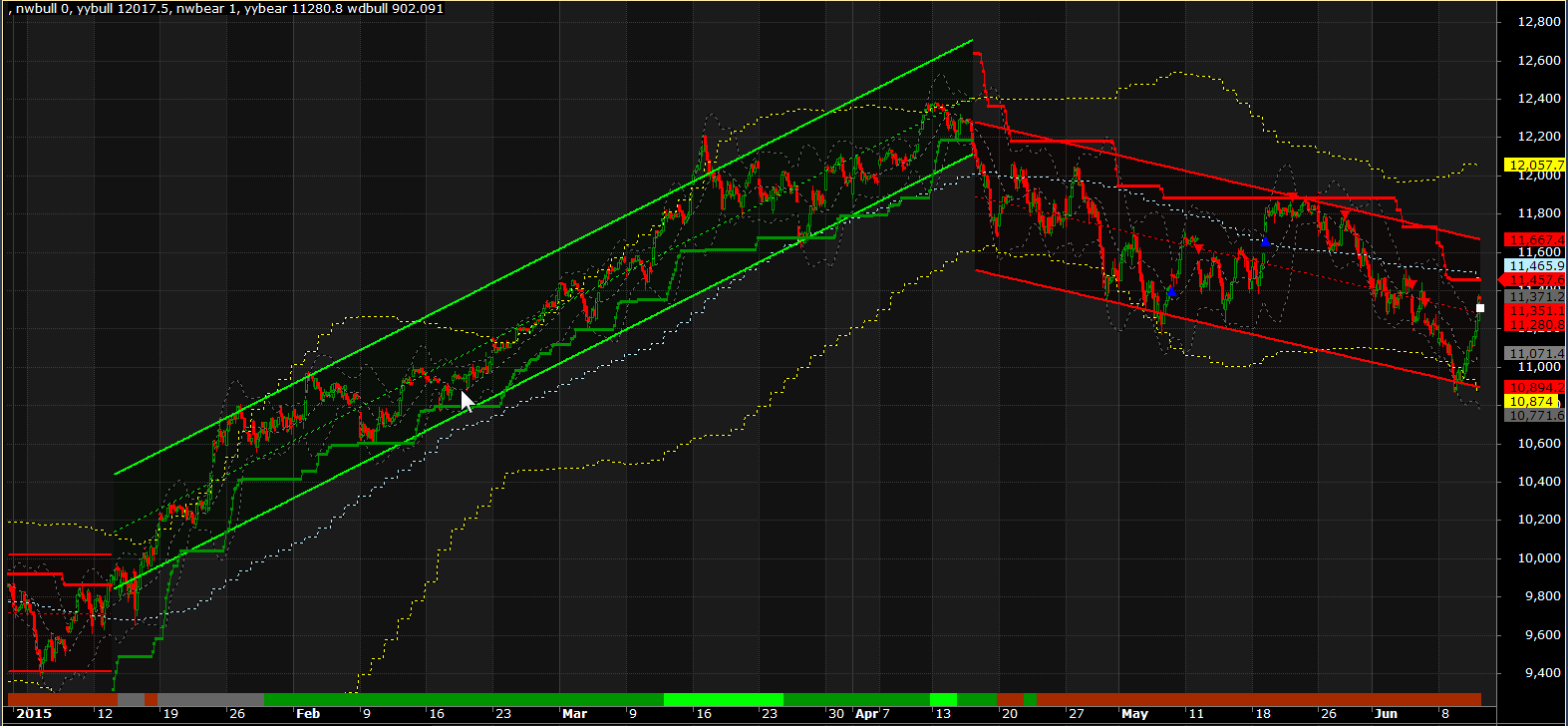
Task: Click the light blue 11,465.9 price label
Action: coord(1535,266)
